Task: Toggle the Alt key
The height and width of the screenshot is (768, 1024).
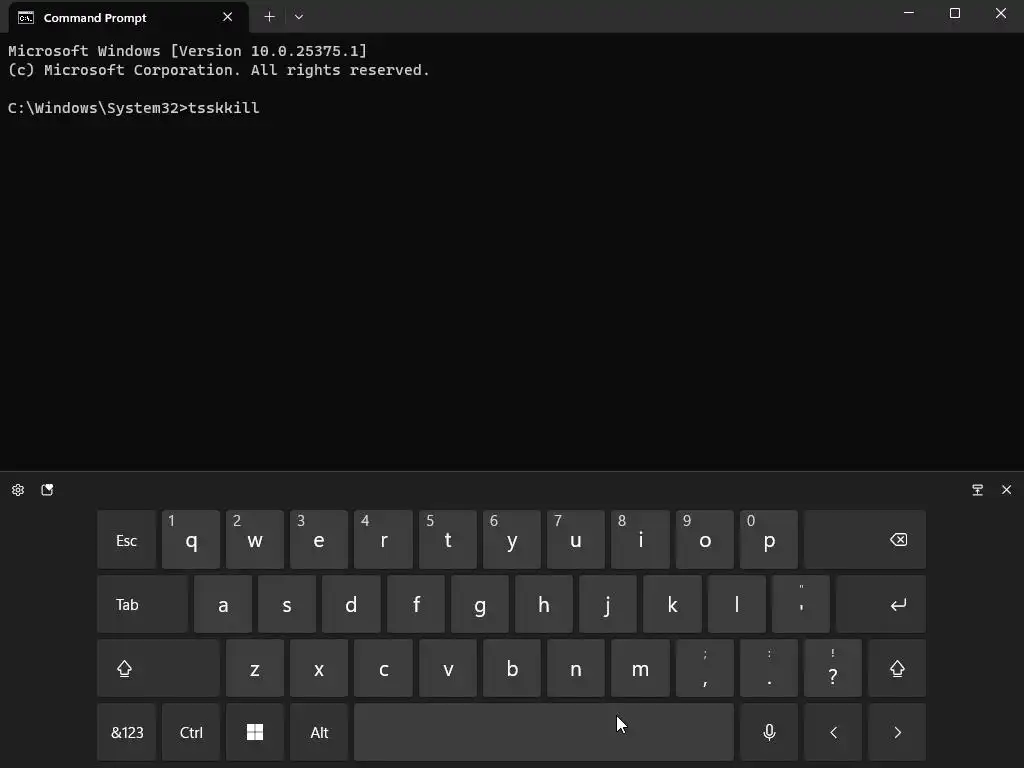Action: point(319,732)
